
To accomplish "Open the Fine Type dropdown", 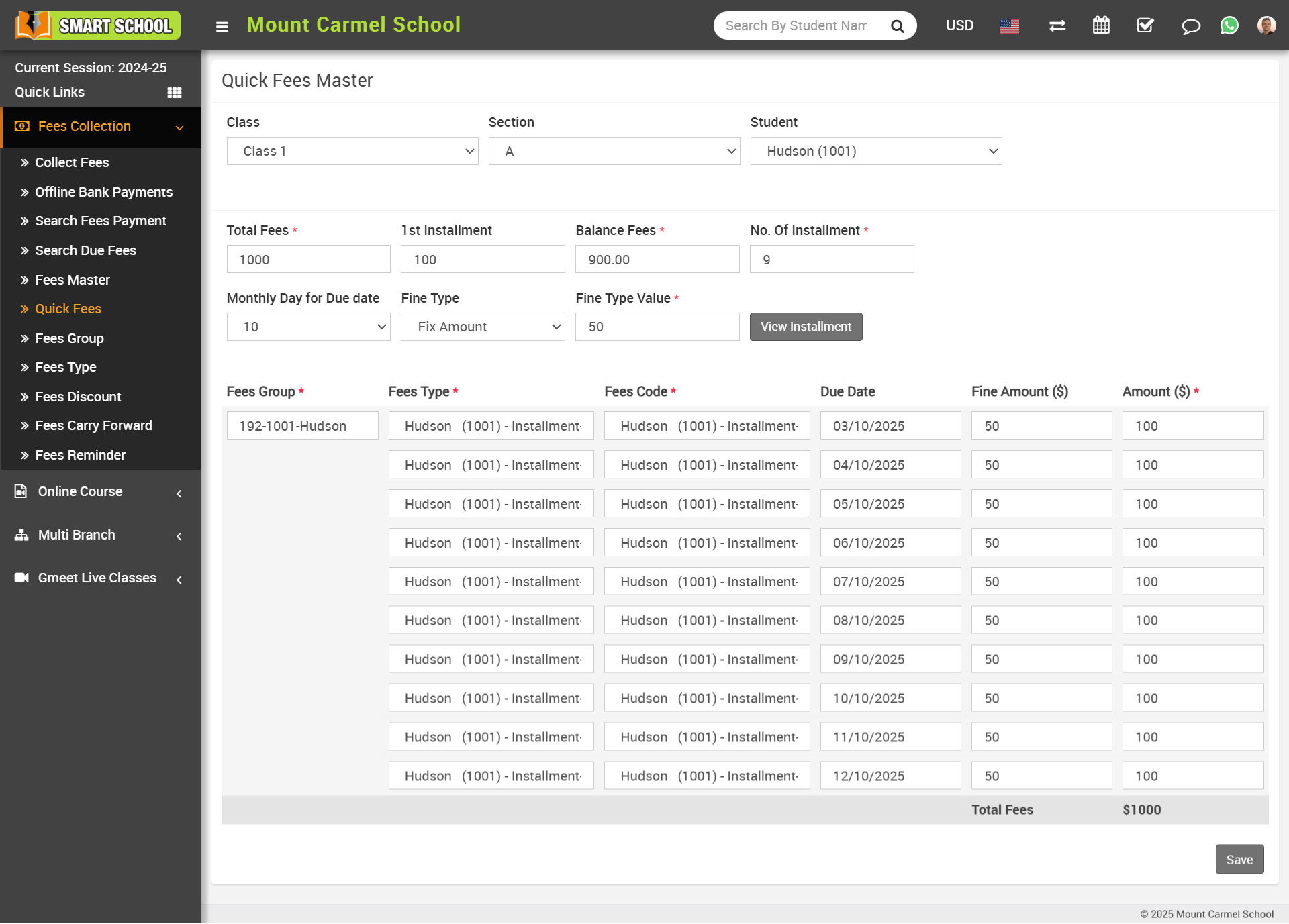I will [x=483, y=327].
